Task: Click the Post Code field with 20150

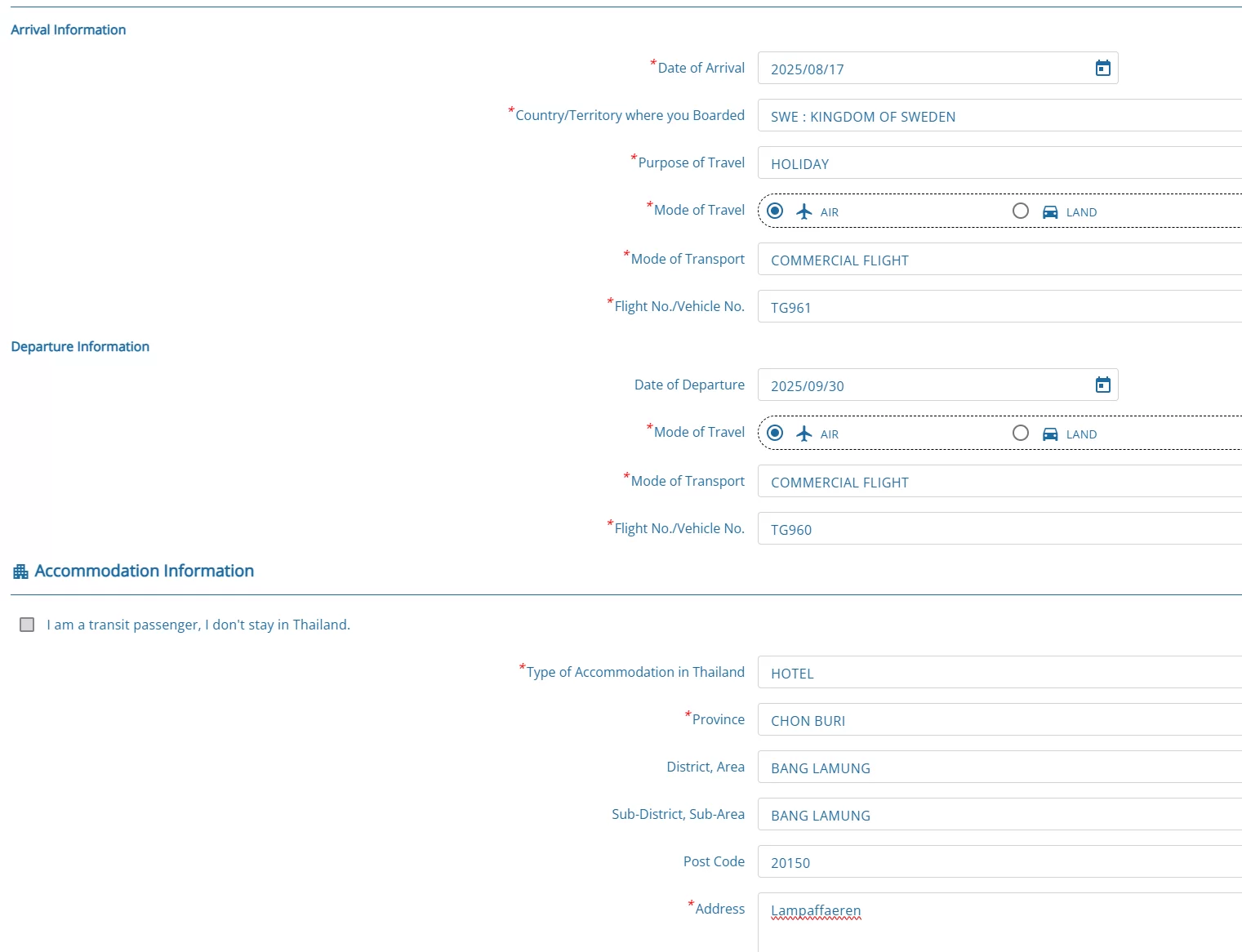Action: point(998,862)
